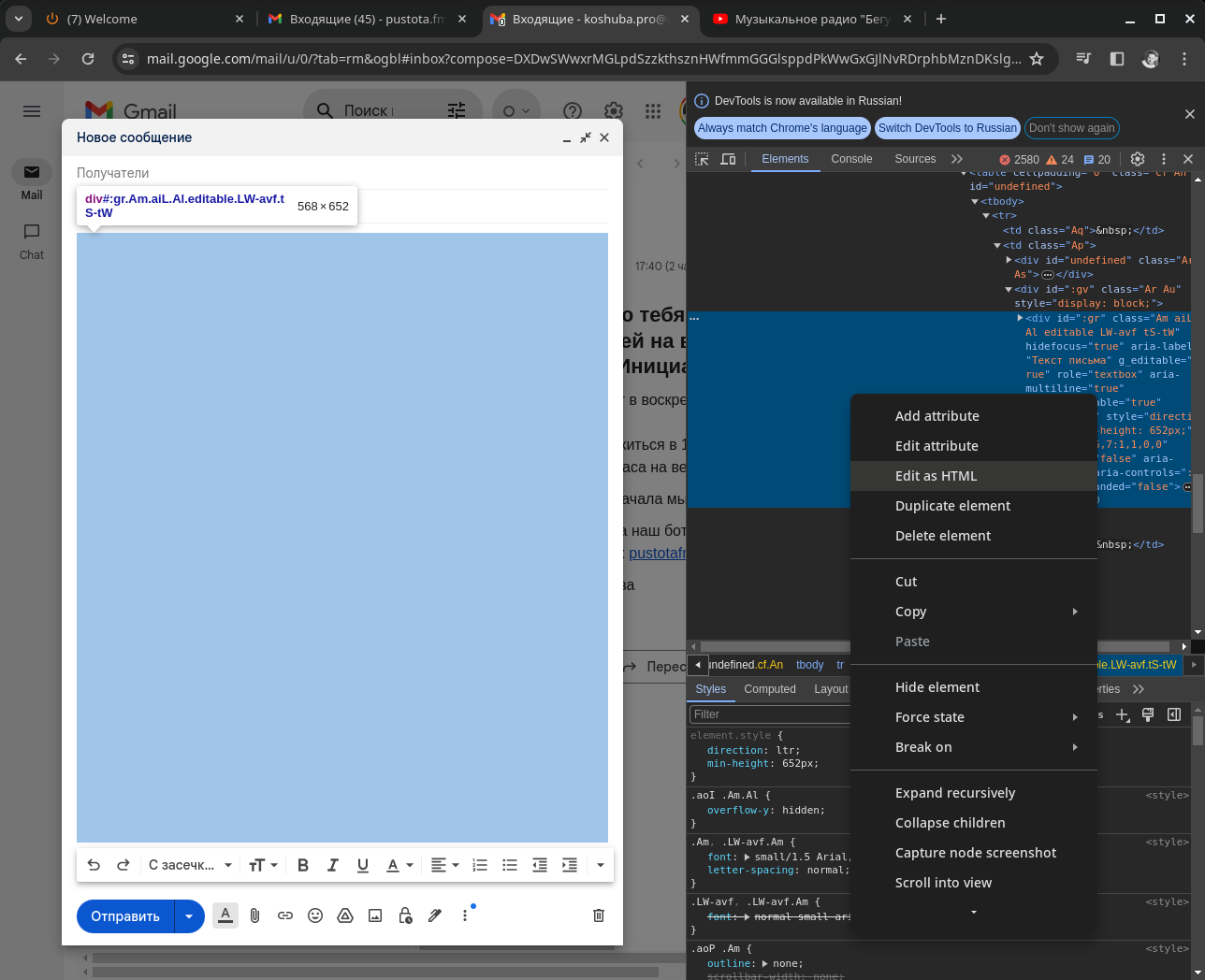The height and width of the screenshot is (980, 1205).
Task: Toggle the DevTools device toolbar
Action: pos(728,159)
